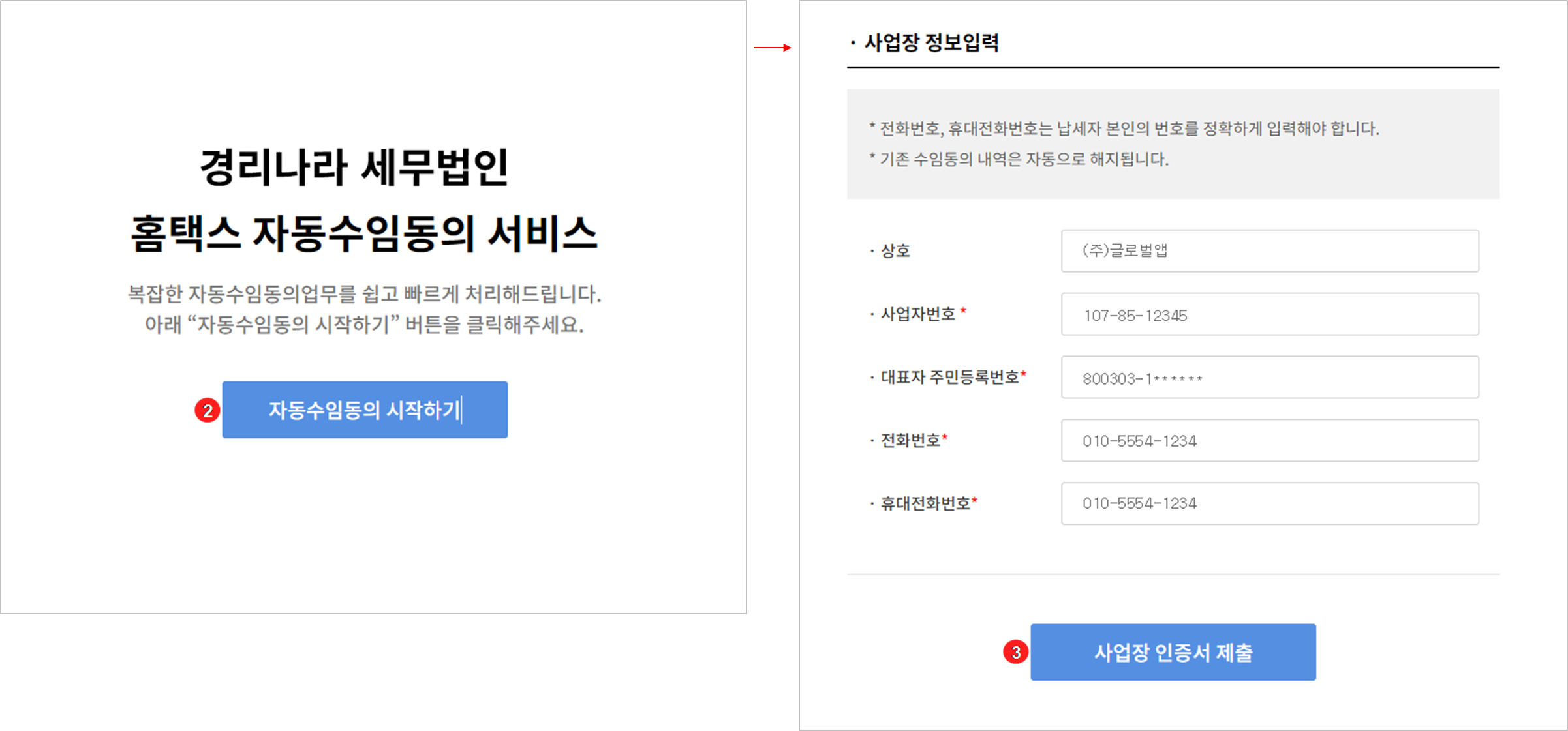Click the 경리나라 세무법인 title text
This screenshot has height=731, width=1568.
354,168
